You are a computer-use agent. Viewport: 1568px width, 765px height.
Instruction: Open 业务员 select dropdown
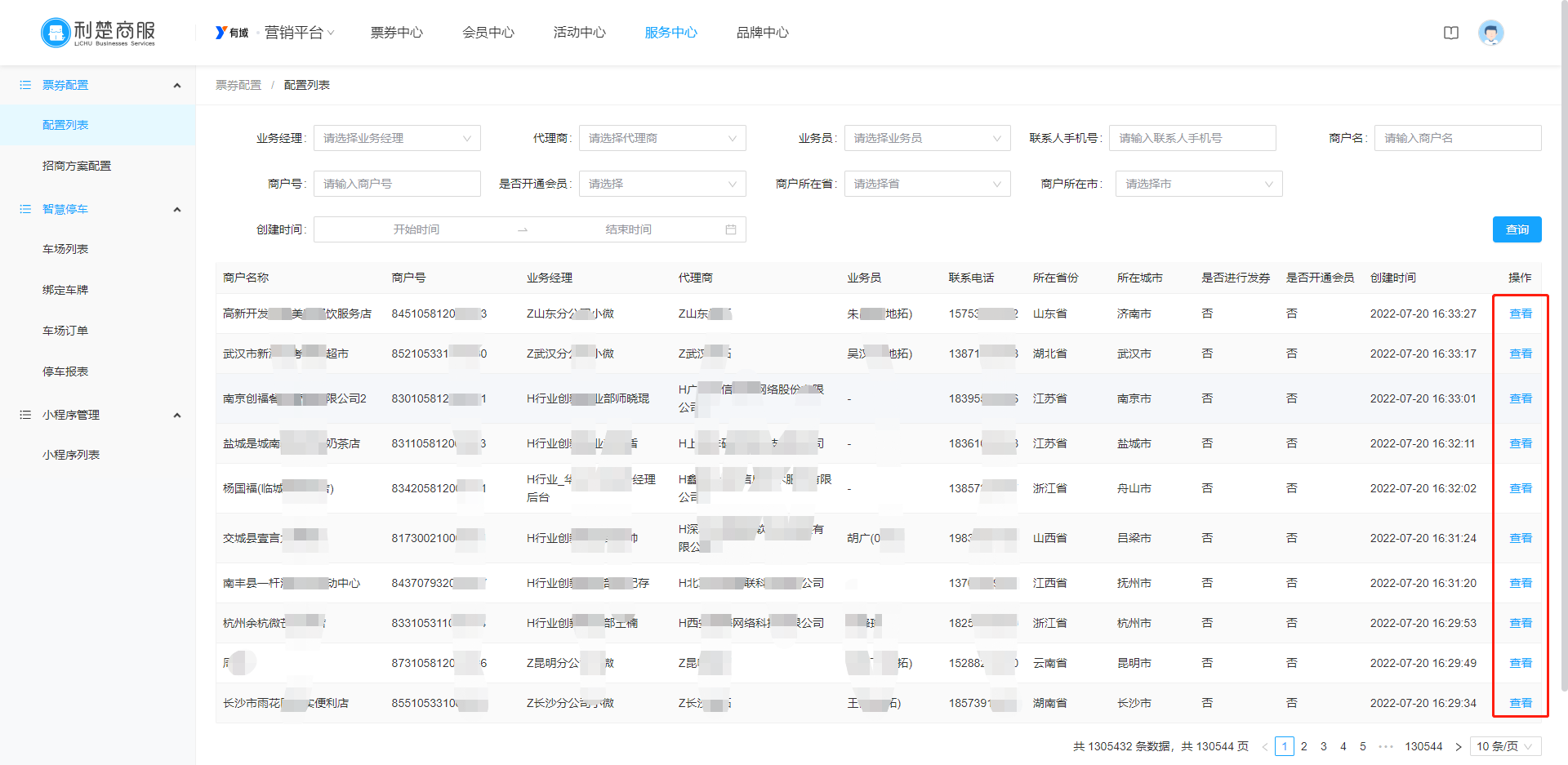pos(928,138)
